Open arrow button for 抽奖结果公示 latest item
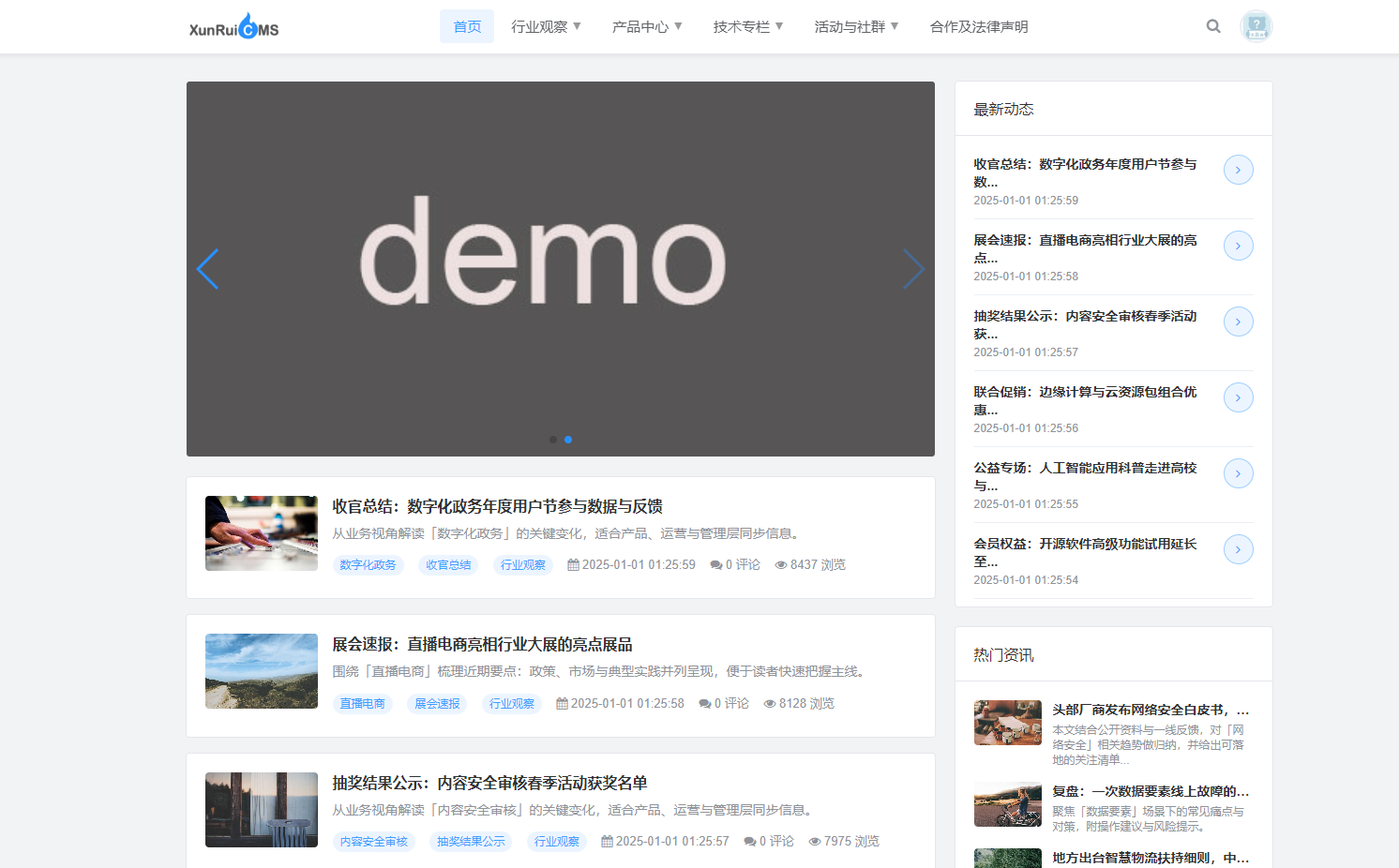Screen dimensions: 1399x868 coord(1239,322)
